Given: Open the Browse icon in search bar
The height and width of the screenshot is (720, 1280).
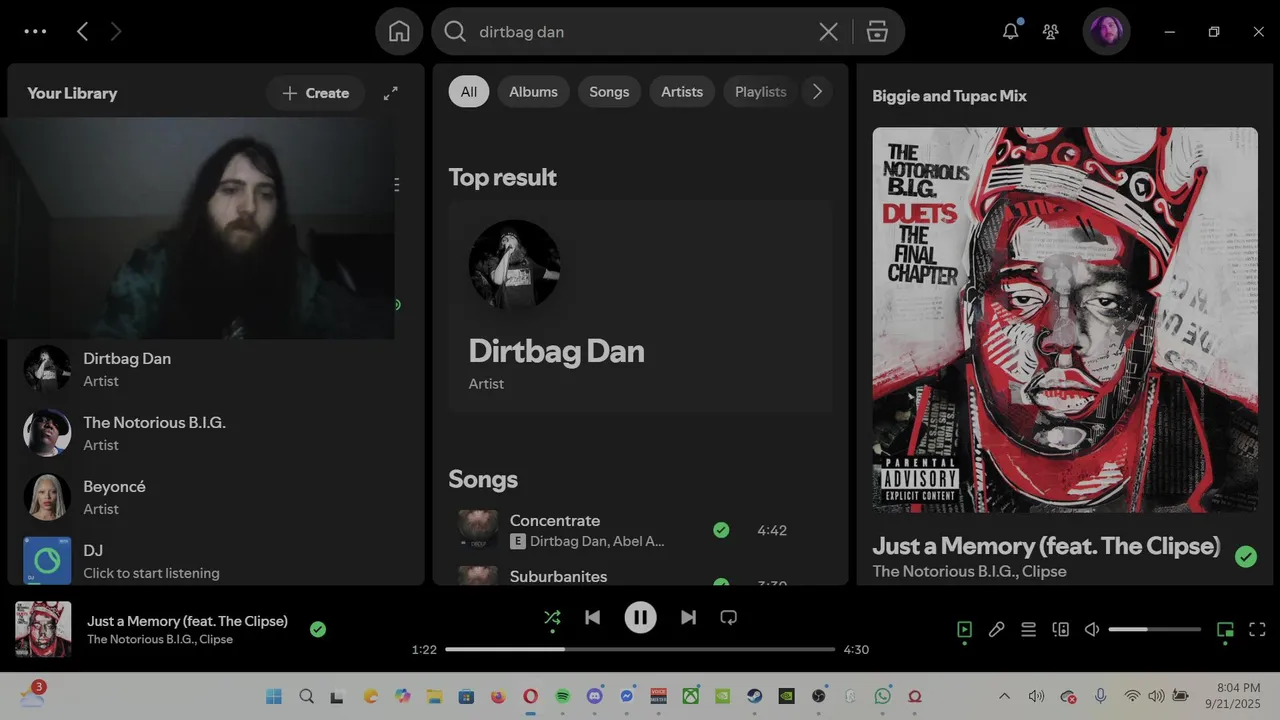Looking at the screenshot, I should 877,32.
